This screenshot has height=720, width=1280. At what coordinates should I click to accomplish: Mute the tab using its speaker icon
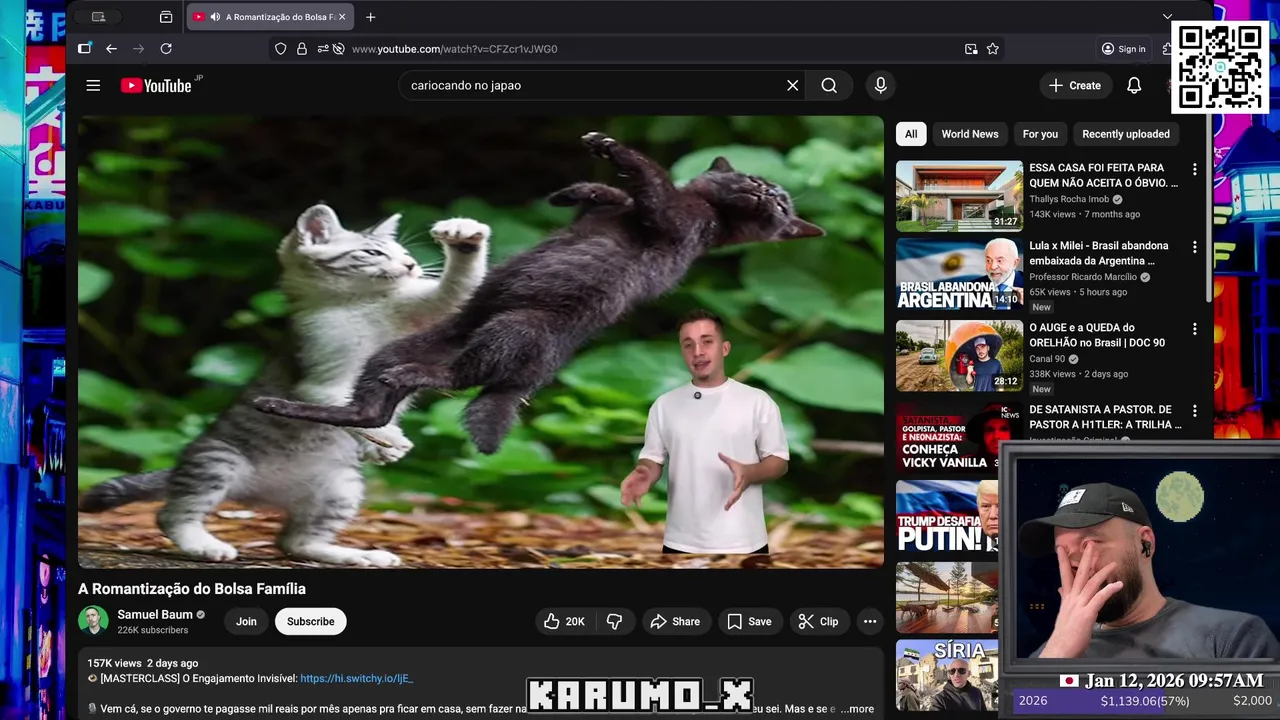click(215, 17)
